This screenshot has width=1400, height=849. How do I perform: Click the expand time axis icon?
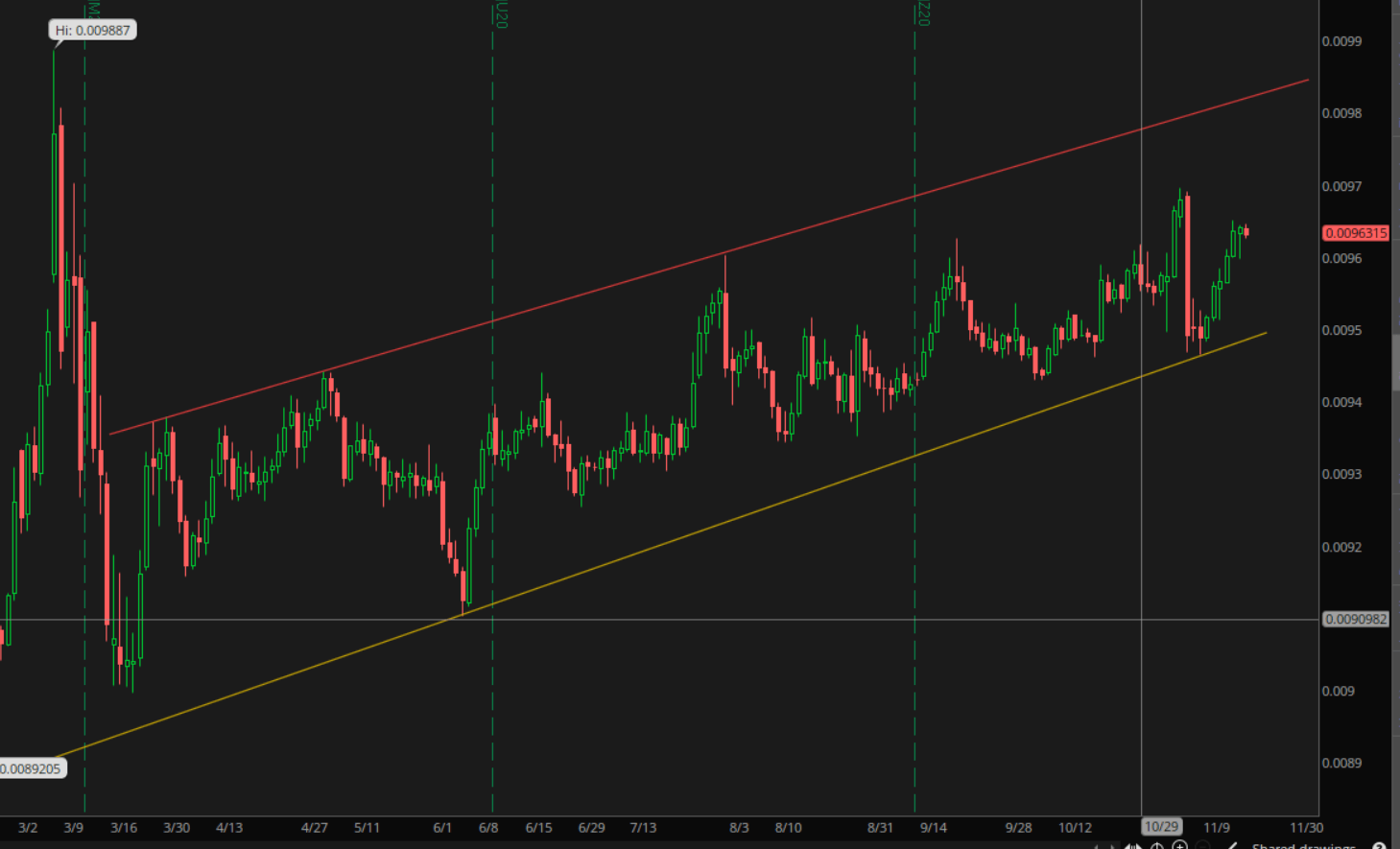1133,846
